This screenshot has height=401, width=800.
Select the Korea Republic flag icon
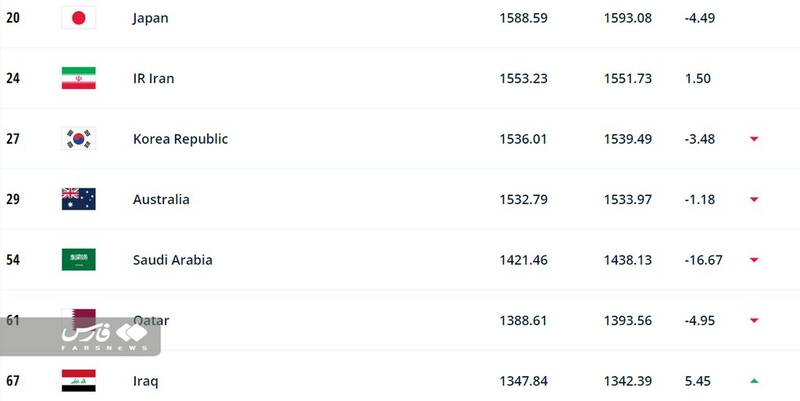click(78, 139)
